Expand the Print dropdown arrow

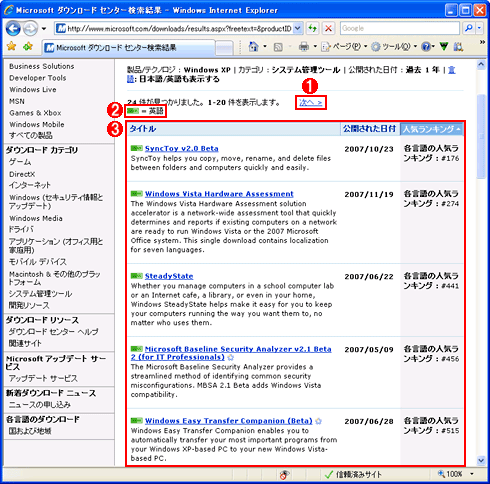[315, 47]
